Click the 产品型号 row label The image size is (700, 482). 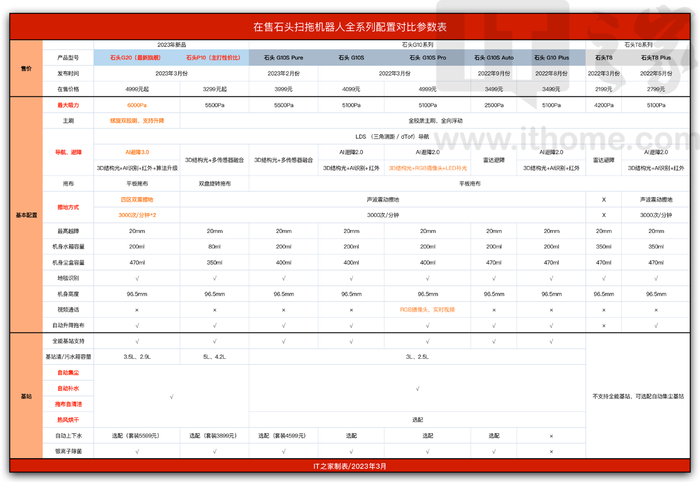[x=68, y=58]
